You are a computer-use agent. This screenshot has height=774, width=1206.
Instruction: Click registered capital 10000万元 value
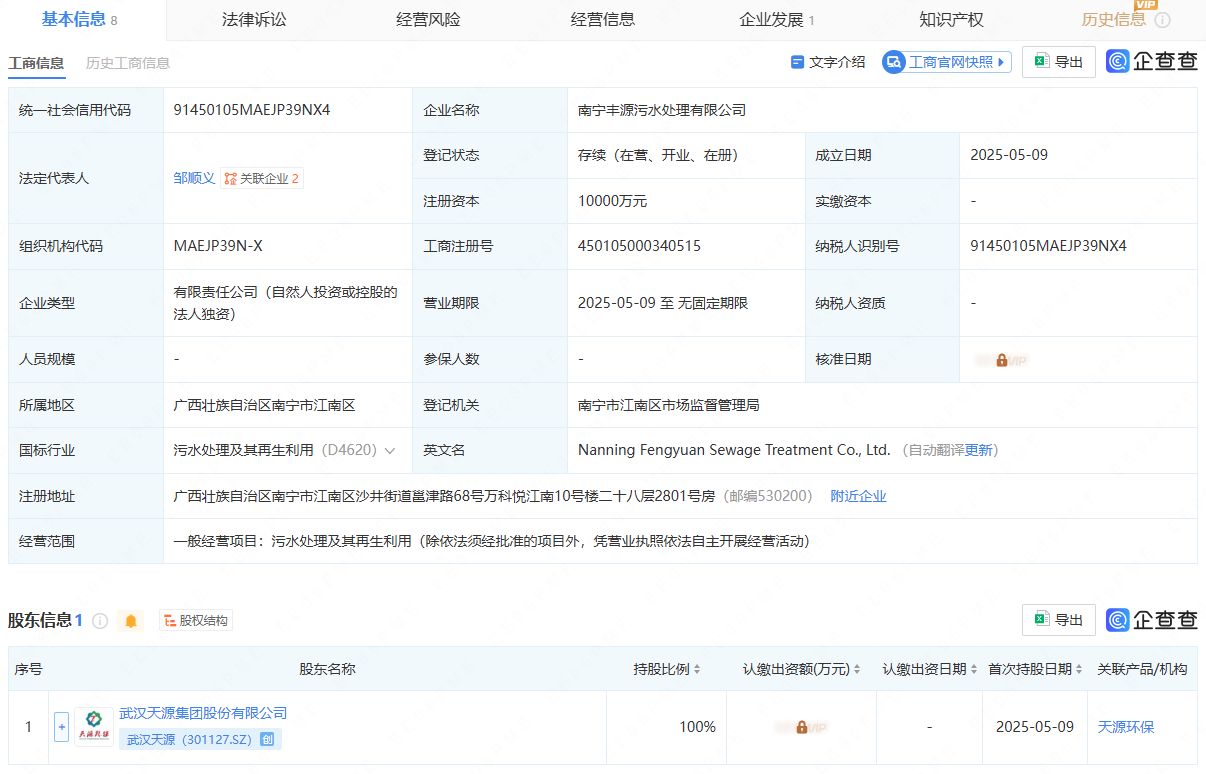click(x=612, y=201)
